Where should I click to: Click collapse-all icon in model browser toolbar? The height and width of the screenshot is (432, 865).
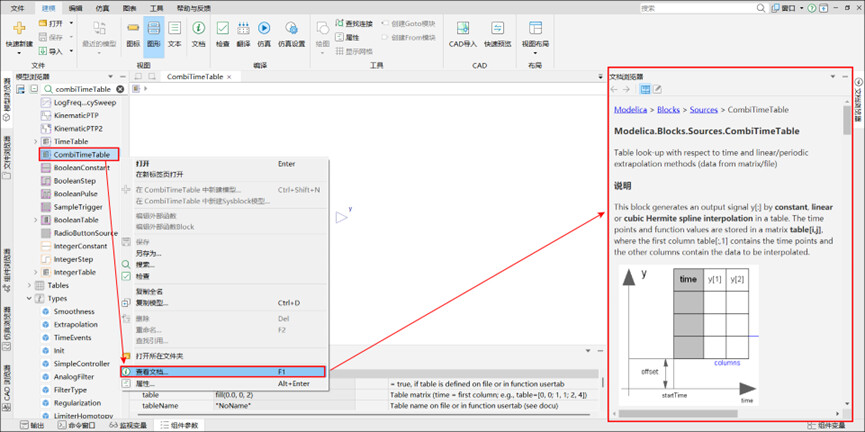click(x=34, y=89)
